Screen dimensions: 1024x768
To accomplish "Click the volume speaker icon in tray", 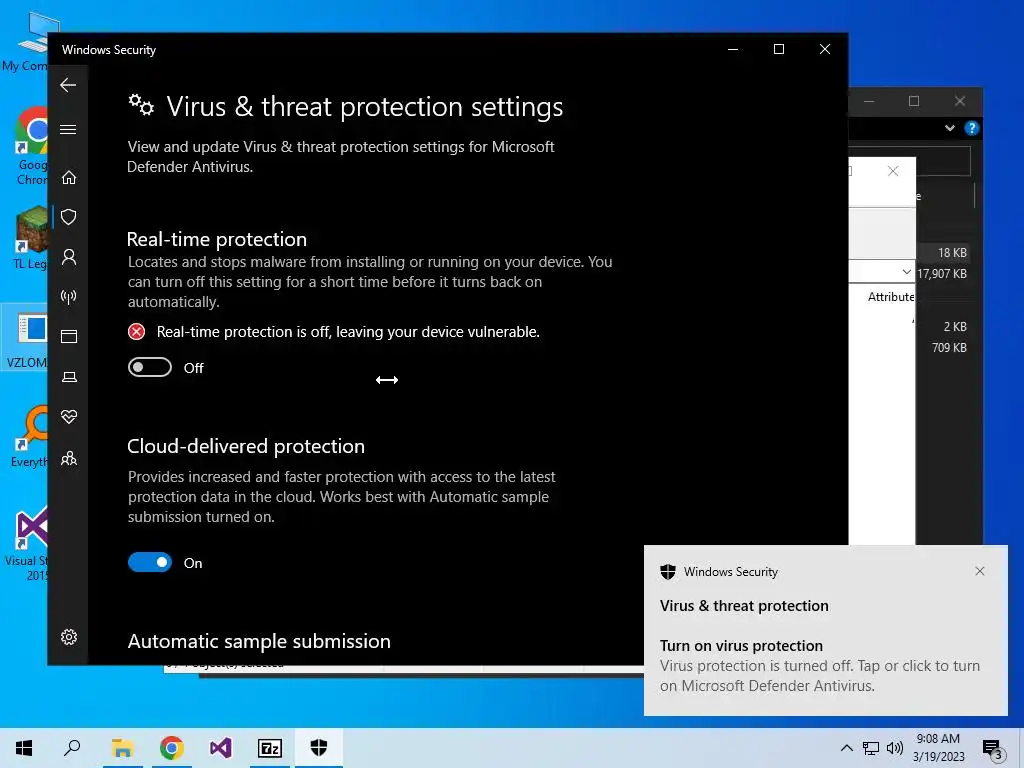I will coord(895,748).
